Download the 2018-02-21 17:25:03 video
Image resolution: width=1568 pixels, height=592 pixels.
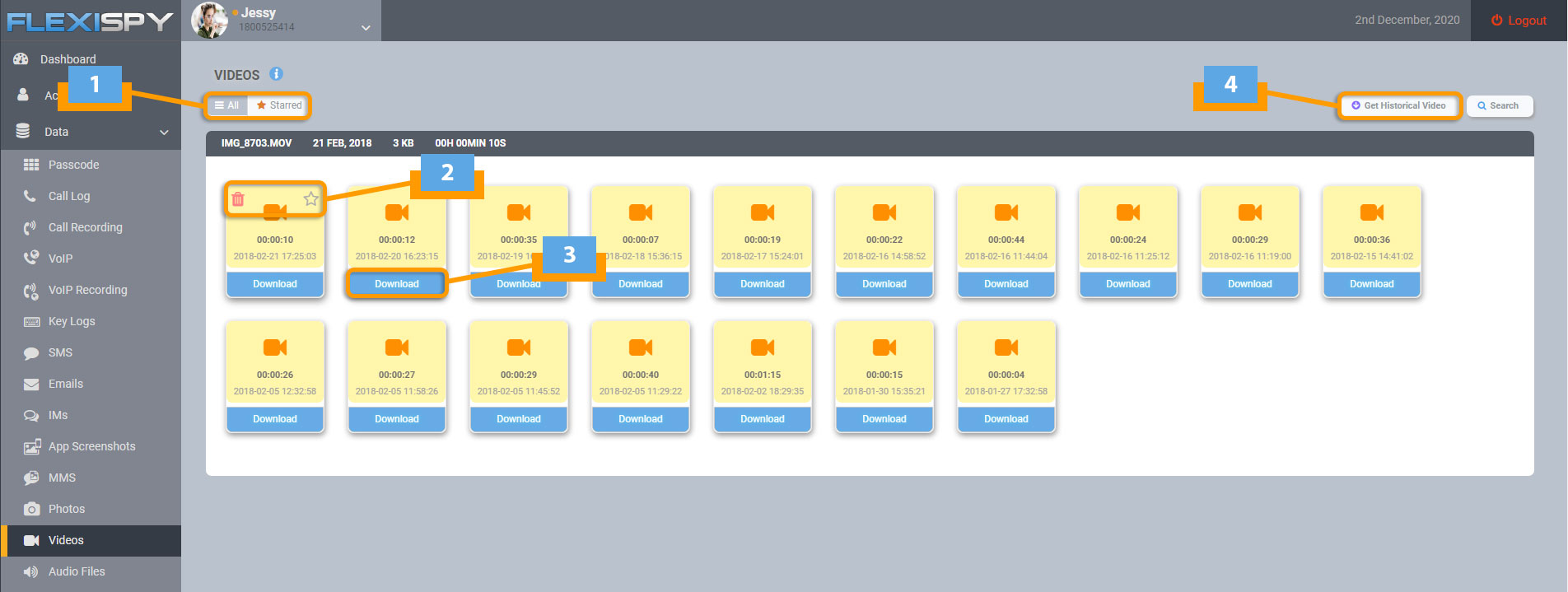tap(275, 284)
